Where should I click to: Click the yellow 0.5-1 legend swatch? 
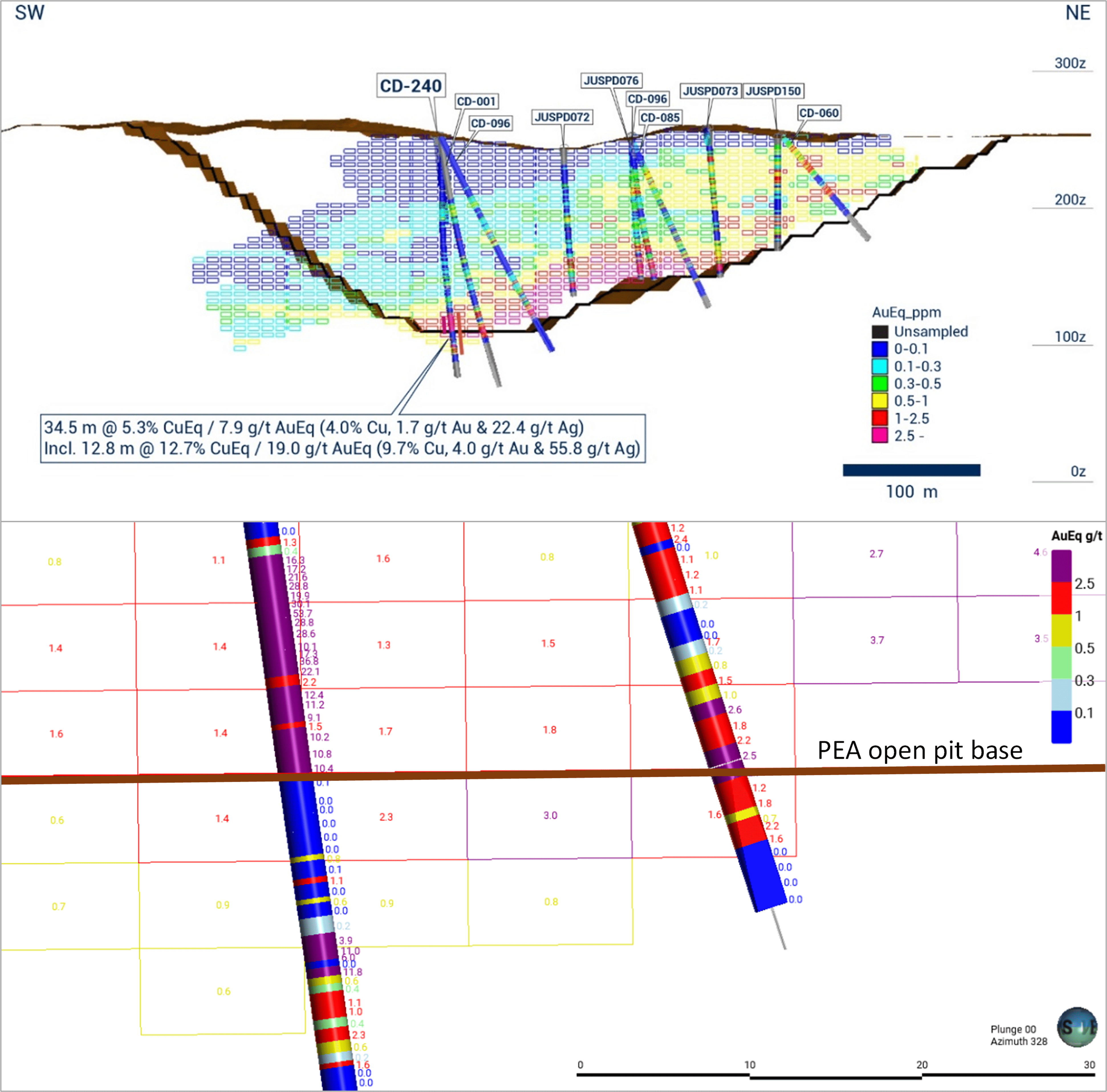click(x=879, y=401)
